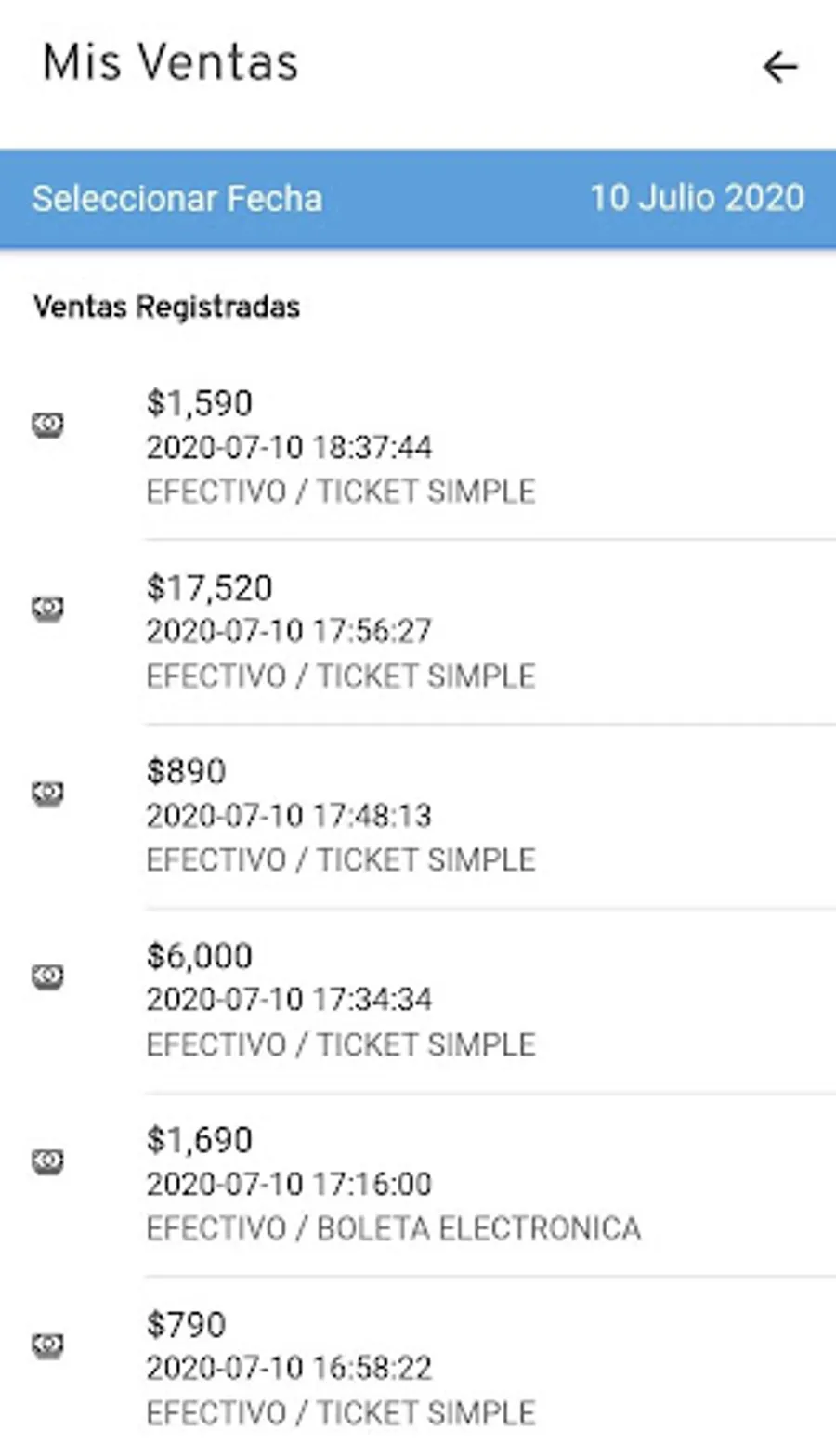Screen dimensions: 836x1456
Task: Open the Seleccionar Fecha date picker
Action: [x=177, y=198]
